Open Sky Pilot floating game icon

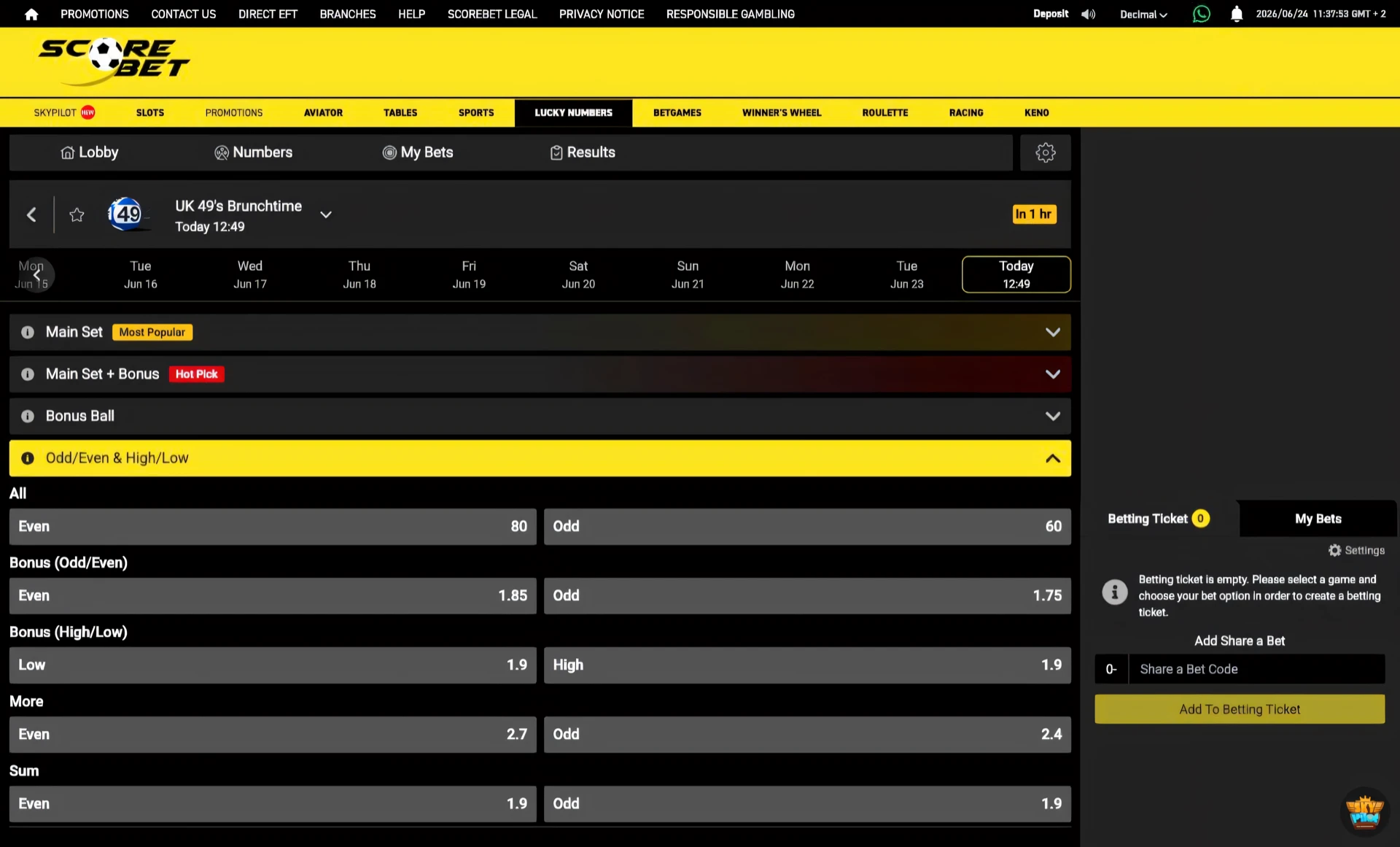(1364, 811)
